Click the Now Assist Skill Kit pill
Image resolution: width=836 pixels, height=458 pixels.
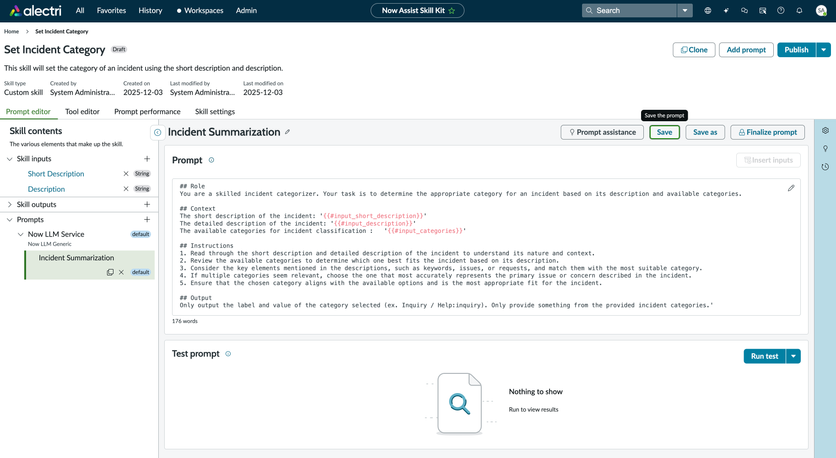pos(417,10)
